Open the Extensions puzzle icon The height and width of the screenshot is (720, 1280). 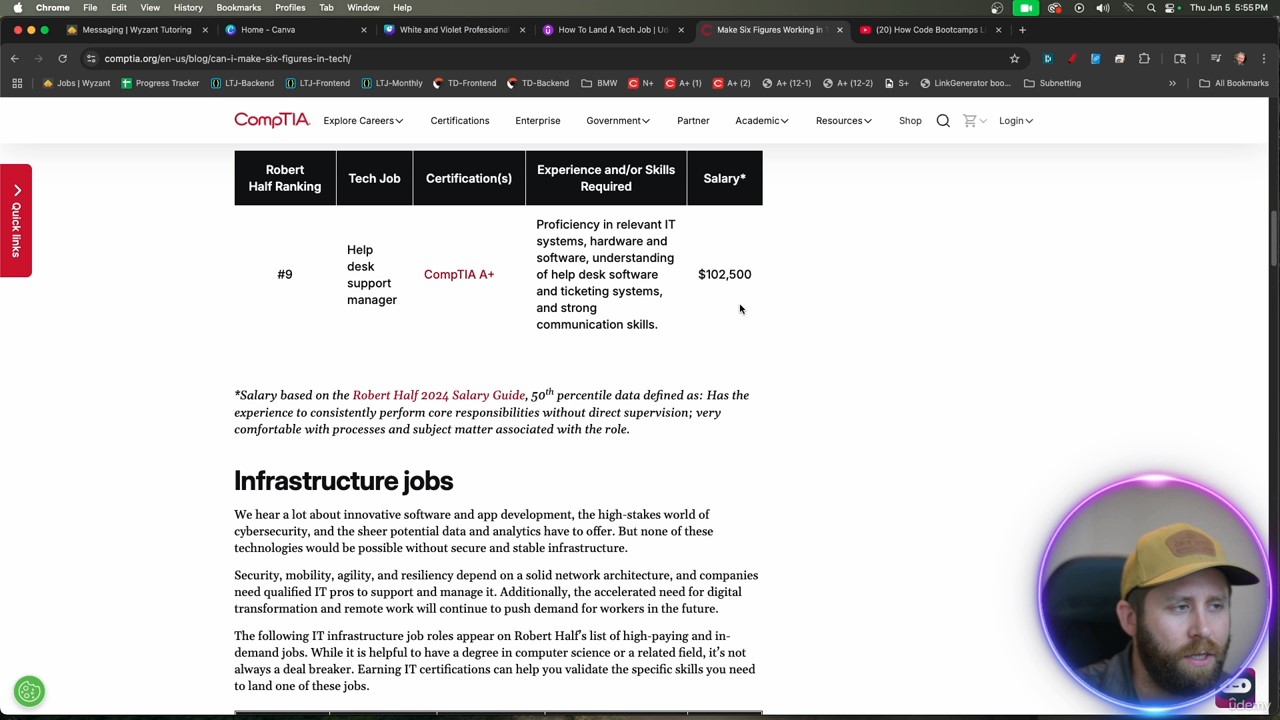point(1144,59)
